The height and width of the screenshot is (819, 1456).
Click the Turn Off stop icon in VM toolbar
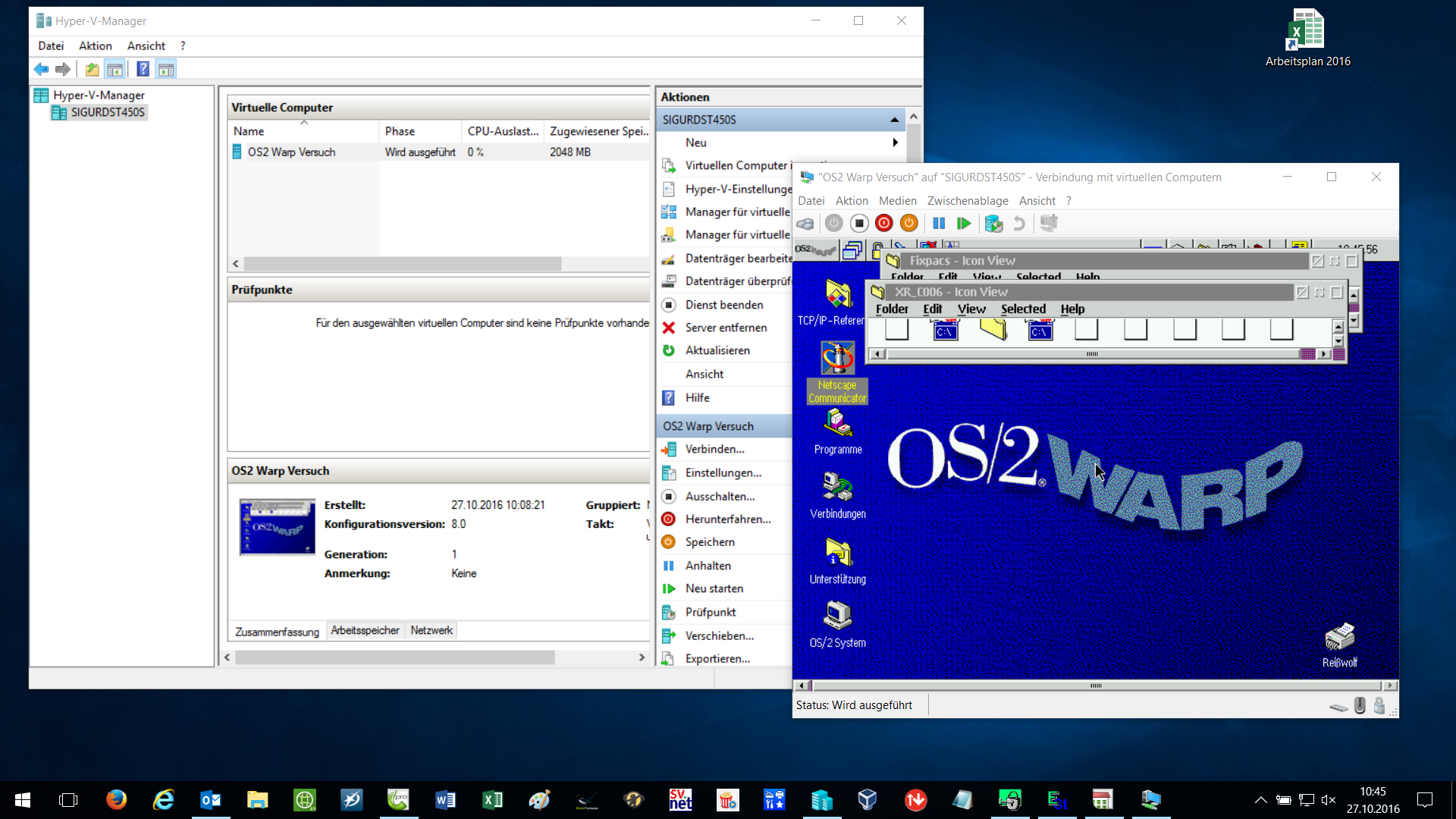(858, 224)
